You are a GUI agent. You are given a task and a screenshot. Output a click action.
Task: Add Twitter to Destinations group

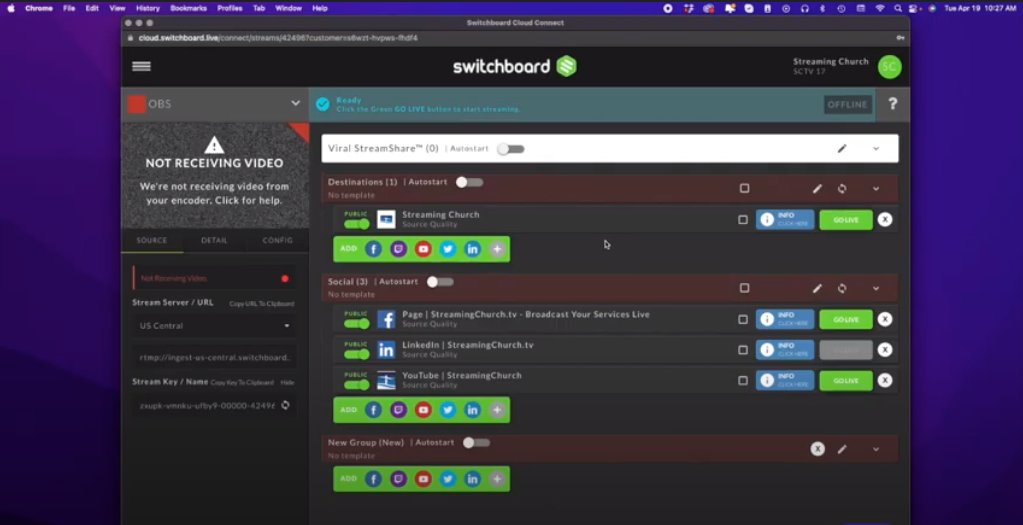click(x=448, y=249)
